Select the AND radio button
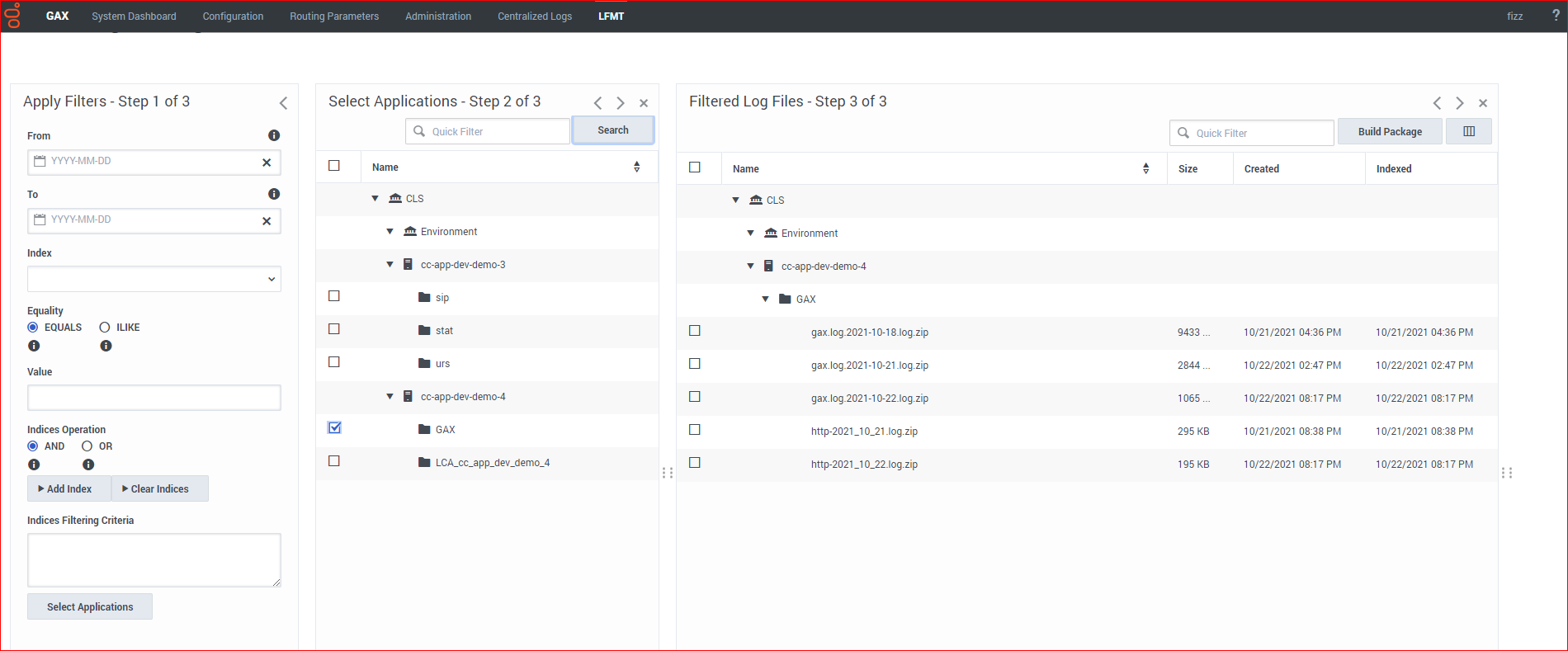Image resolution: width=1568 pixels, height=651 pixels. click(33, 446)
